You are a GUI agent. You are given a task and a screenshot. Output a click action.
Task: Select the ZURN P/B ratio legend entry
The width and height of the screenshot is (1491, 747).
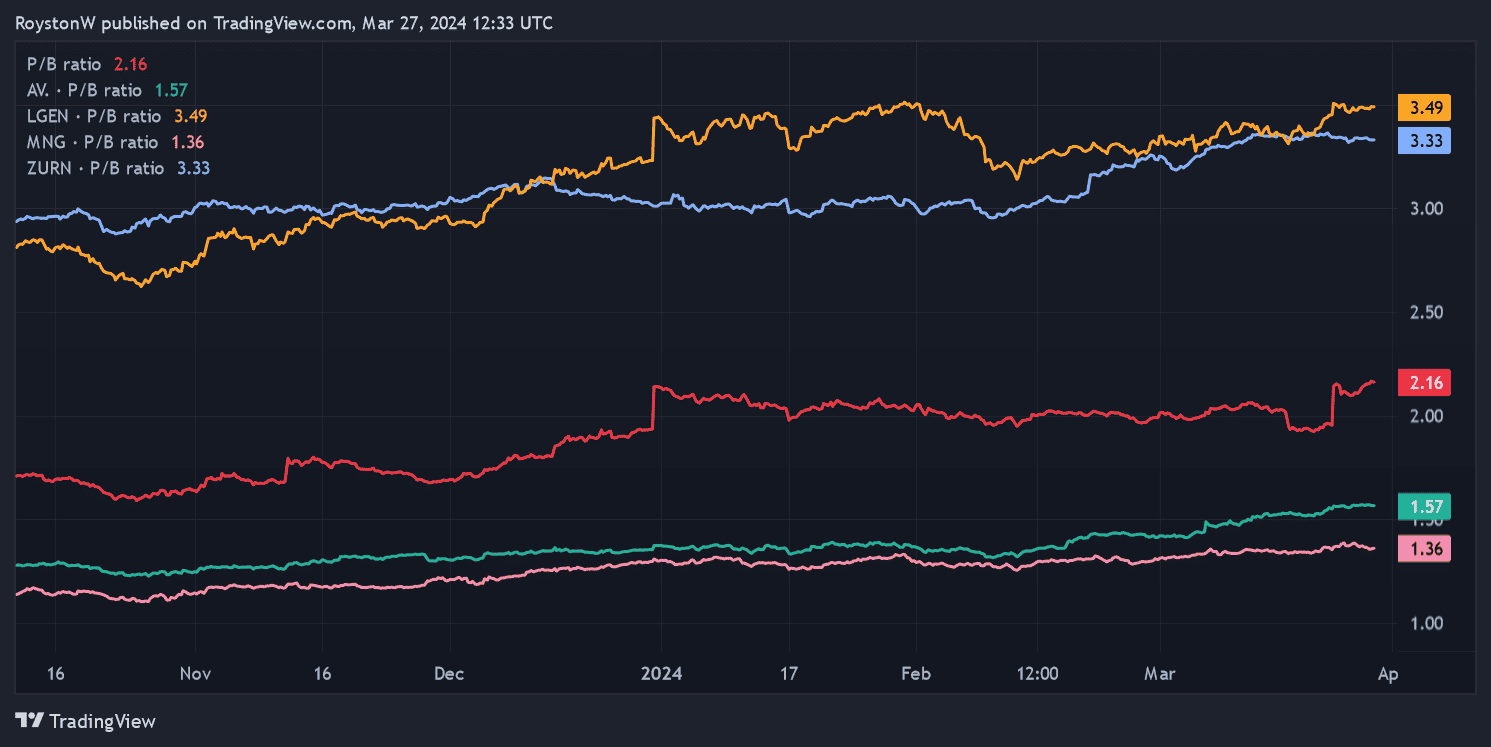click(x=118, y=168)
